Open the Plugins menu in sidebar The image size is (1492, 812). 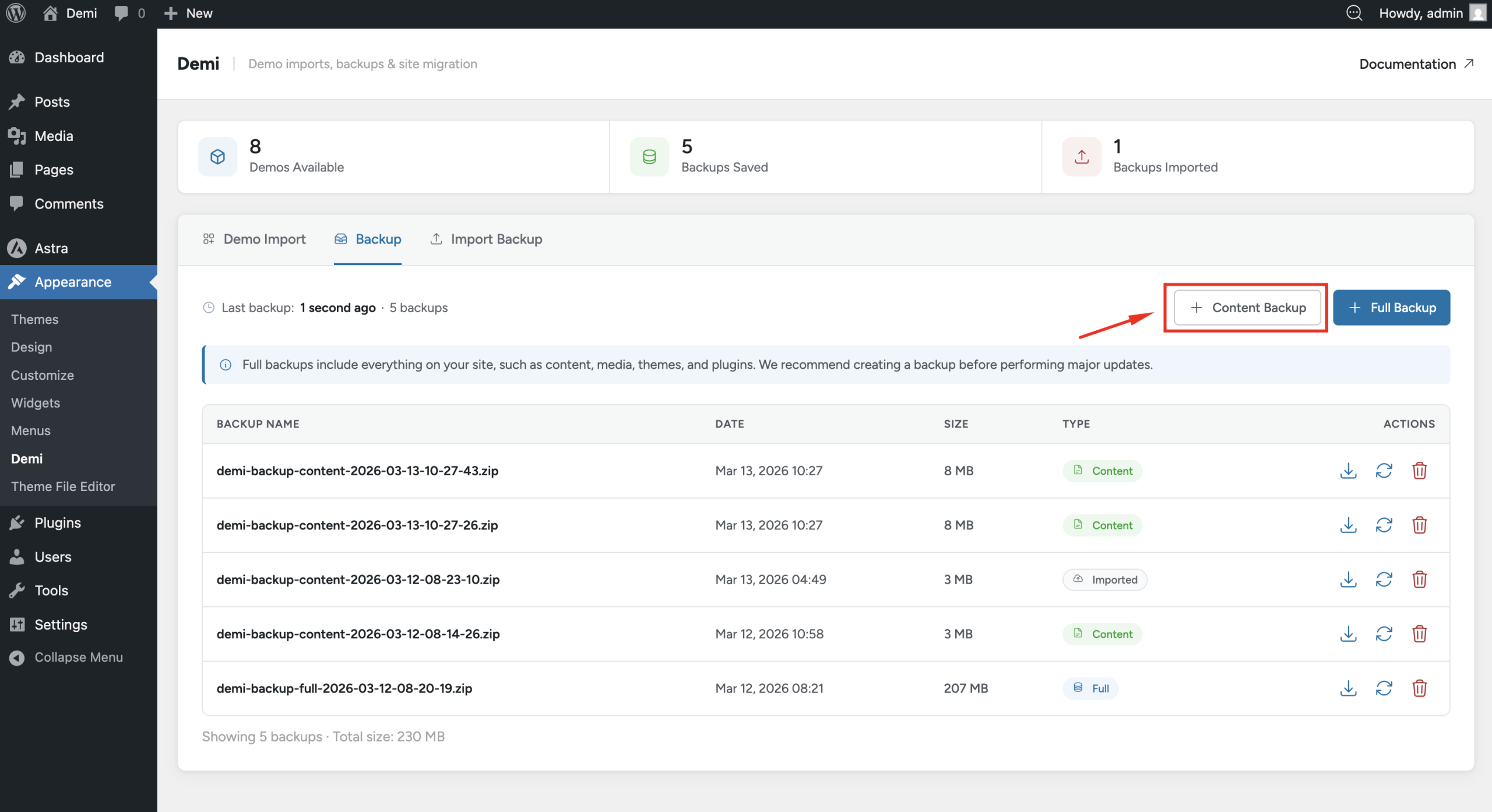[57, 522]
